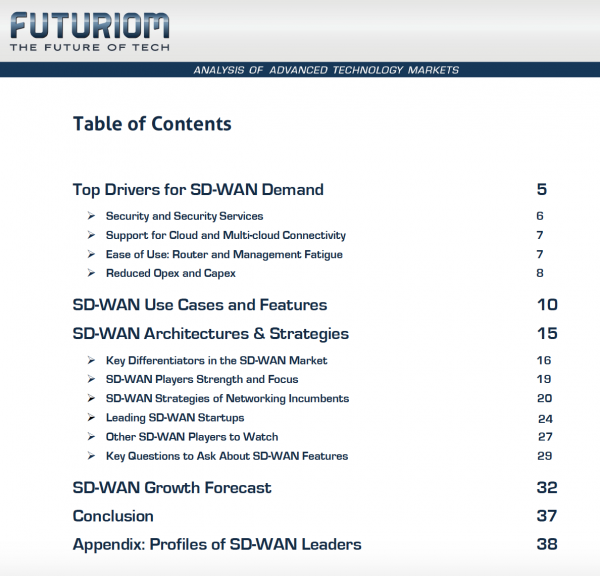Go to 'Support for Cloud and Multi-cloud Connectivity'
The height and width of the screenshot is (576, 600).
[x=226, y=235]
